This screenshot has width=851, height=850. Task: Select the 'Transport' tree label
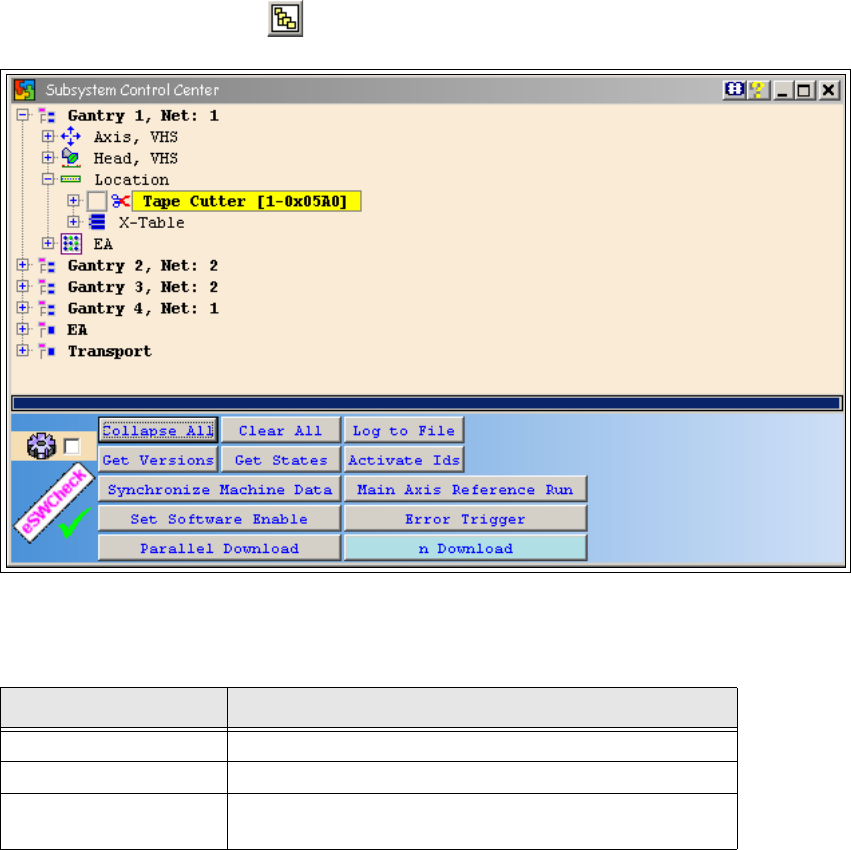(x=110, y=351)
